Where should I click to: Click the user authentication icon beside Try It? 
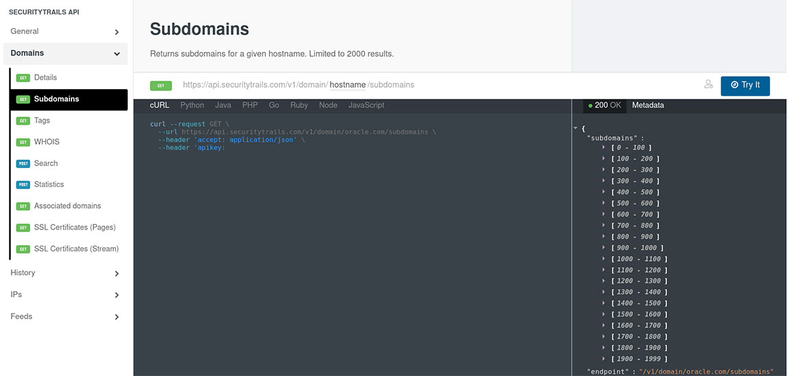pyautogui.click(x=708, y=85)
